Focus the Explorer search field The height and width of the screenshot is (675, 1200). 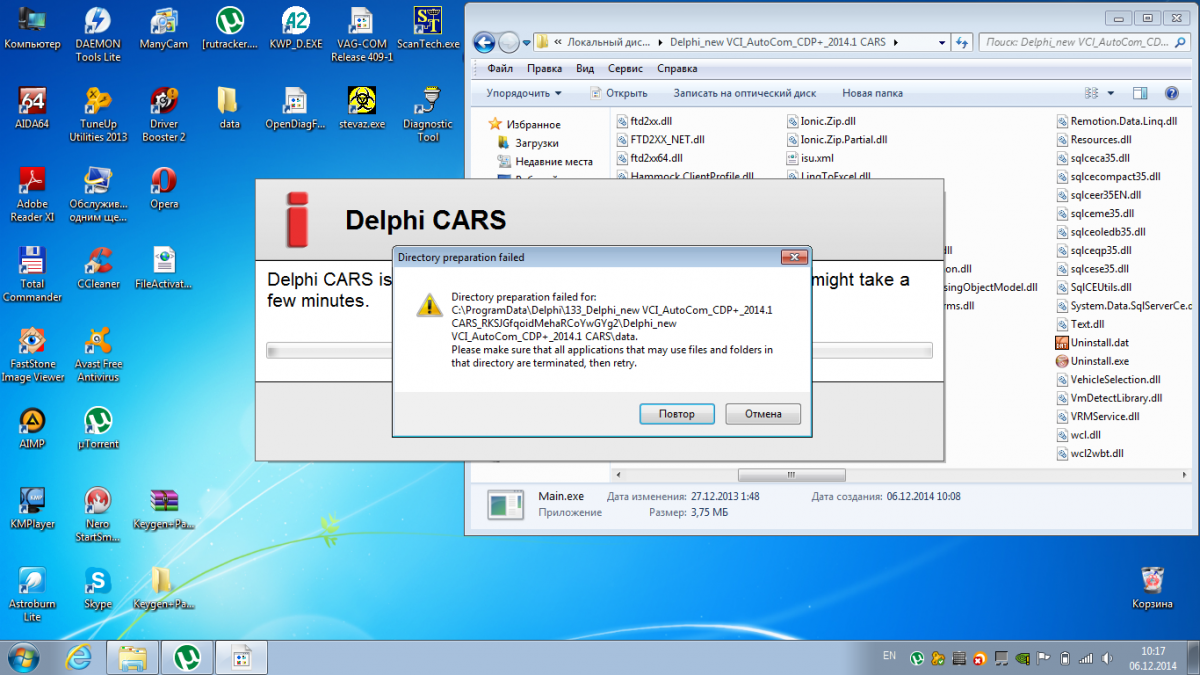1084,43
